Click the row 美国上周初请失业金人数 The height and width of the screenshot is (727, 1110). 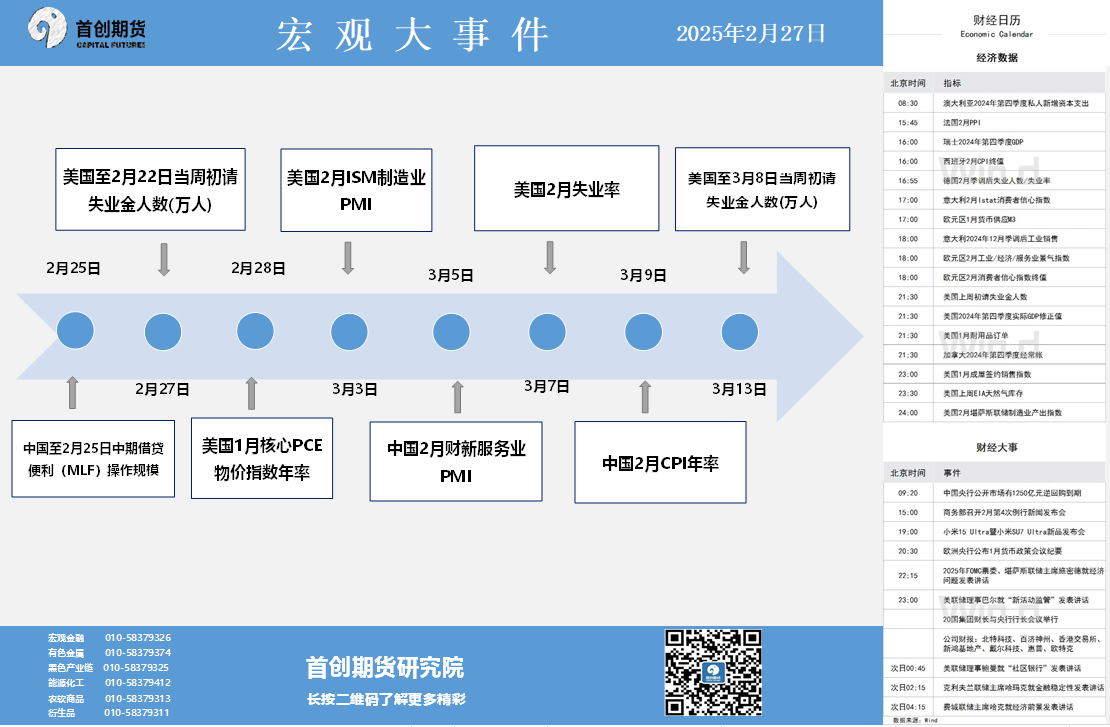pos(994,297)
